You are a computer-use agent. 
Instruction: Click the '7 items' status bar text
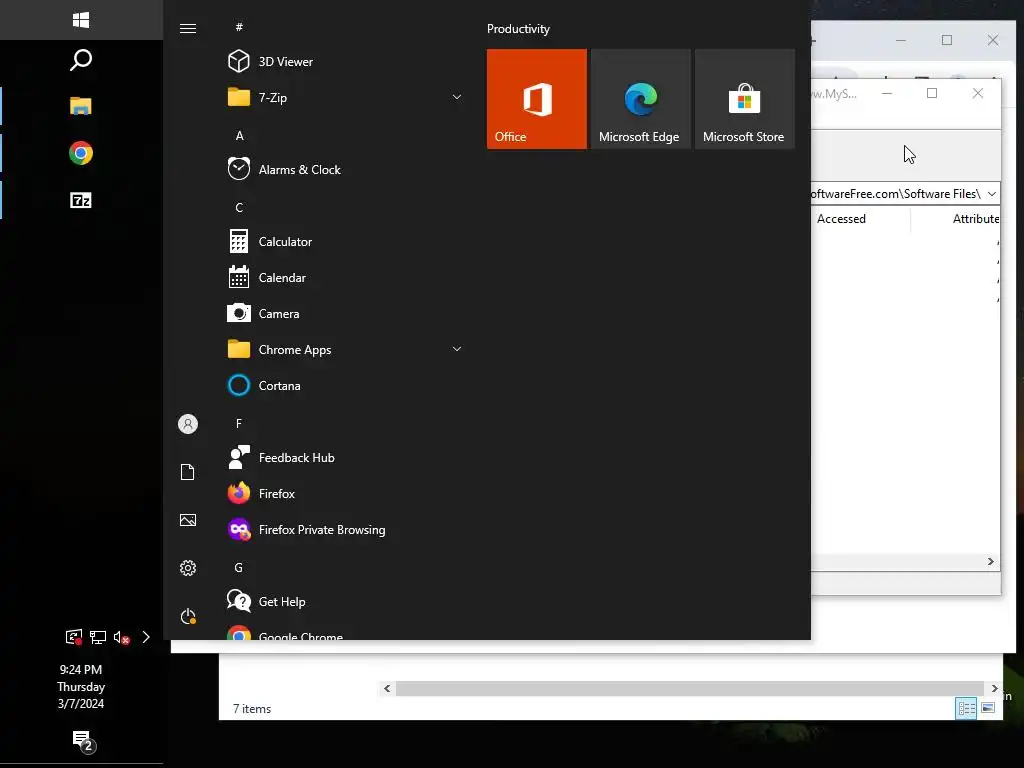[x=252, y=709]
